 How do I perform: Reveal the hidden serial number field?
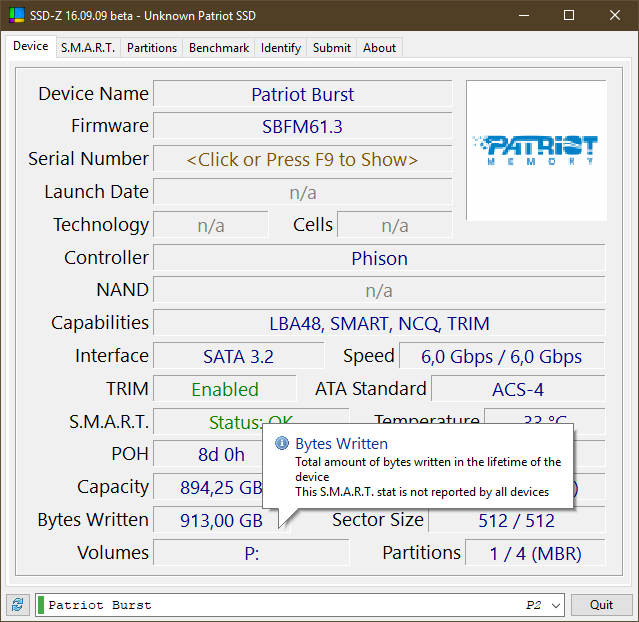coord(302,159)
